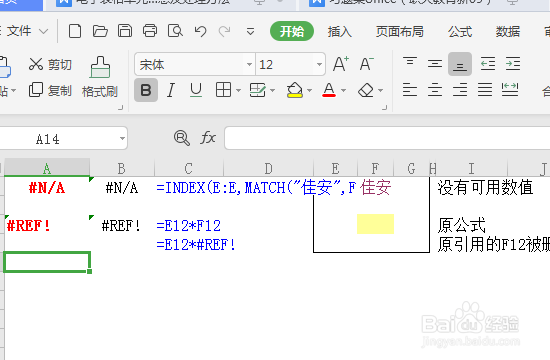Switch to the 插入 ribbon tab
Screen dimensions: 550x360
tap(340, 32)
